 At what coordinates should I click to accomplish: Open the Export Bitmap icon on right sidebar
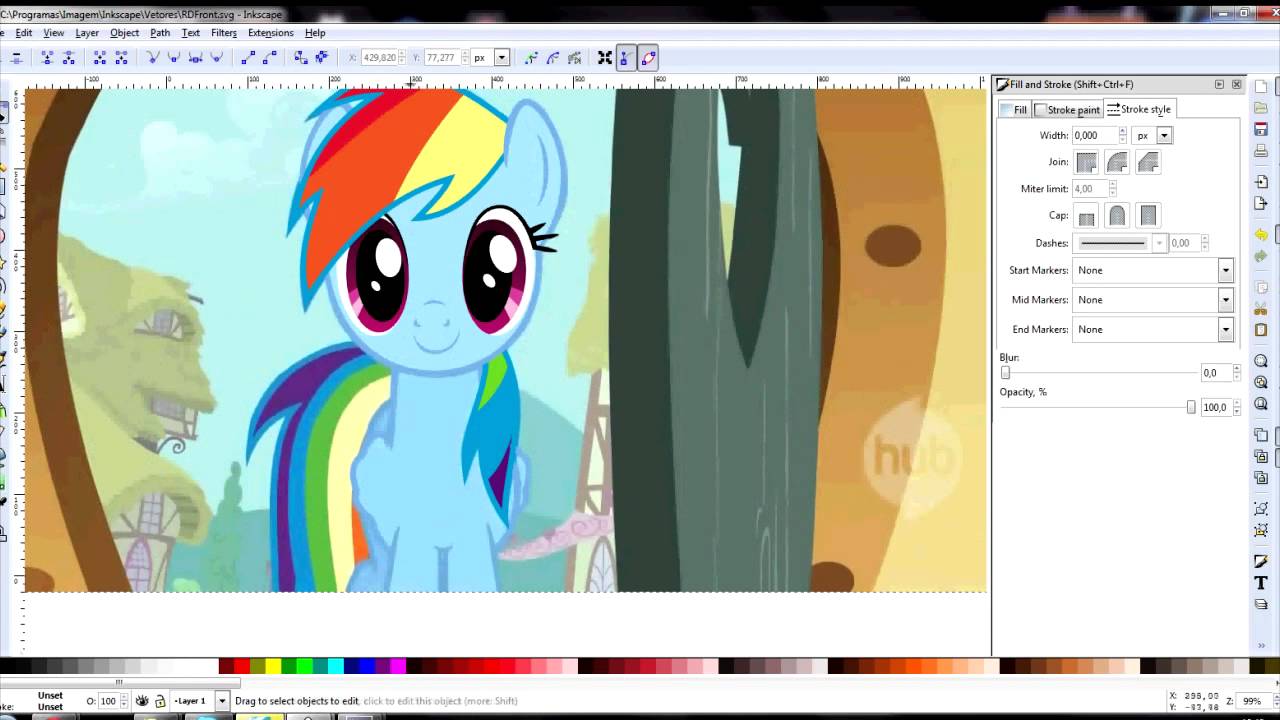click(1260, 201)
